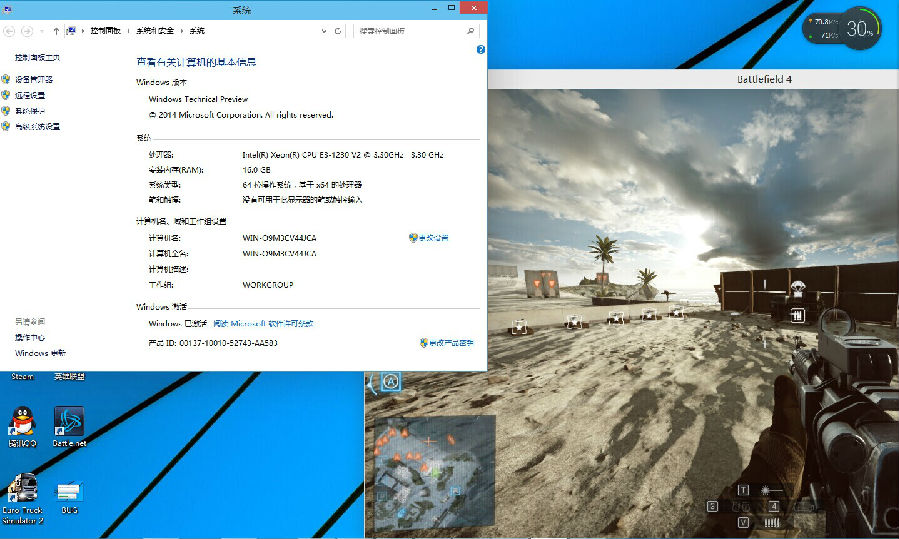This screenshot has width=899, height=539.
Task: Click the System window title bar icon
Action: click(x=7, y=9)
